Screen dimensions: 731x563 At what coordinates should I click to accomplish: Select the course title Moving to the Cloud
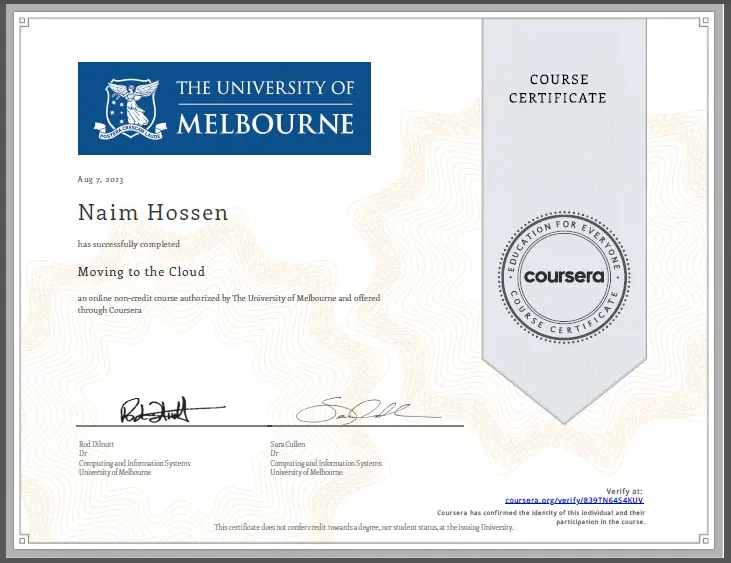point(141,272)
